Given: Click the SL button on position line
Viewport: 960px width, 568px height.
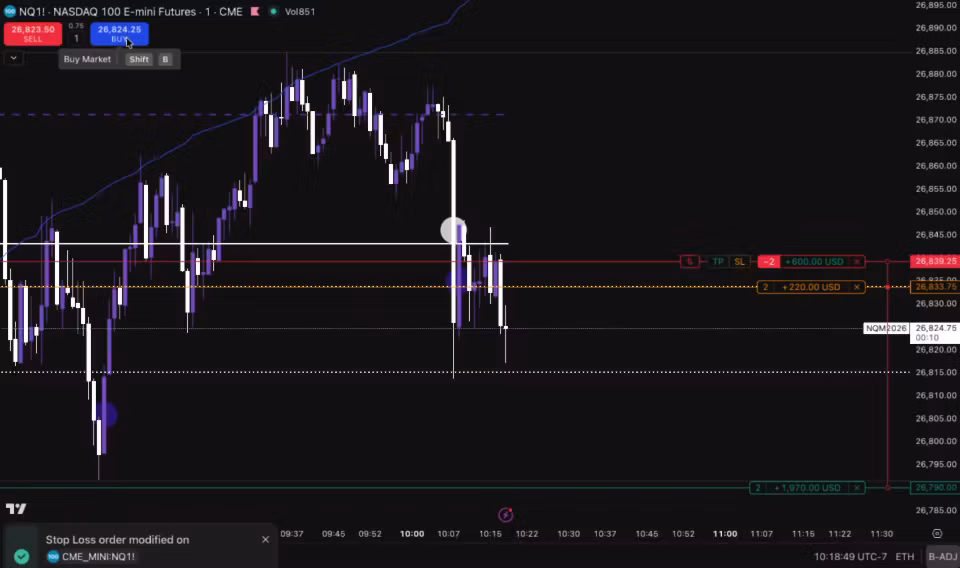Looking at the screenshot, I should click(739, 261).
